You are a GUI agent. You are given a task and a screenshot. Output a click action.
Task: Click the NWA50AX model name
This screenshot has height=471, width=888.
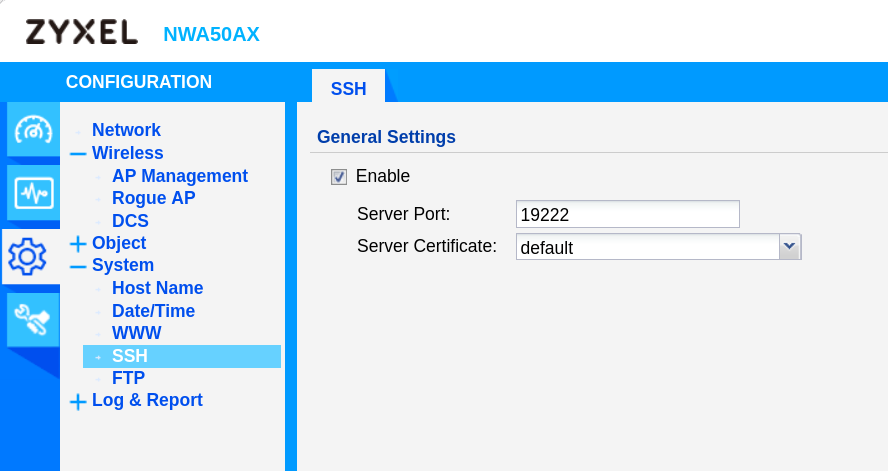[211, 35]
